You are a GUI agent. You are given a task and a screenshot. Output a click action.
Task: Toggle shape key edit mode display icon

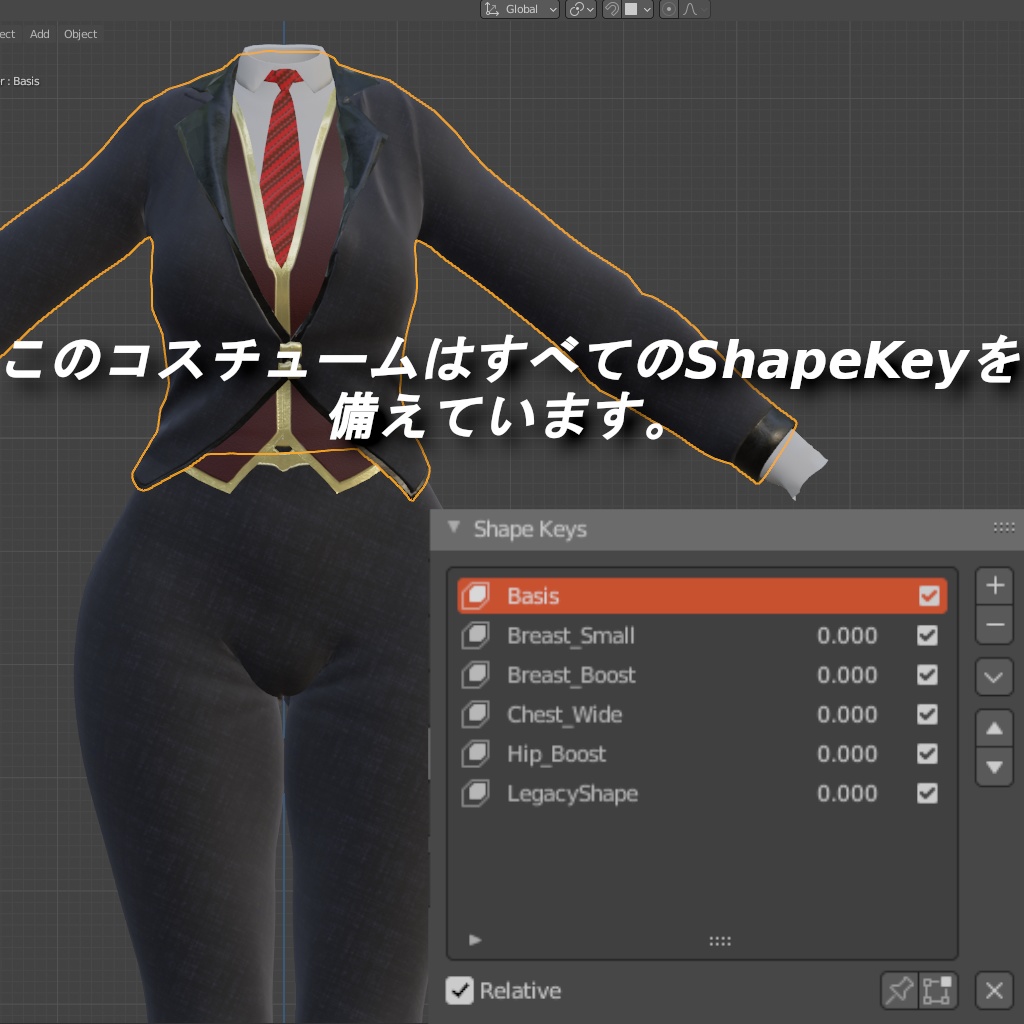click(937, 990)
